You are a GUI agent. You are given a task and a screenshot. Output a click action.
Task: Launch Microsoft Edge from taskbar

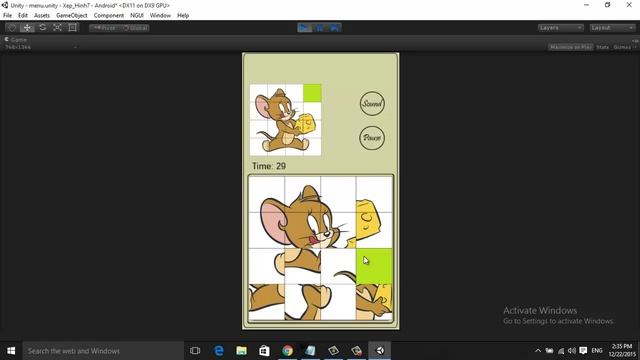(219, 351)
